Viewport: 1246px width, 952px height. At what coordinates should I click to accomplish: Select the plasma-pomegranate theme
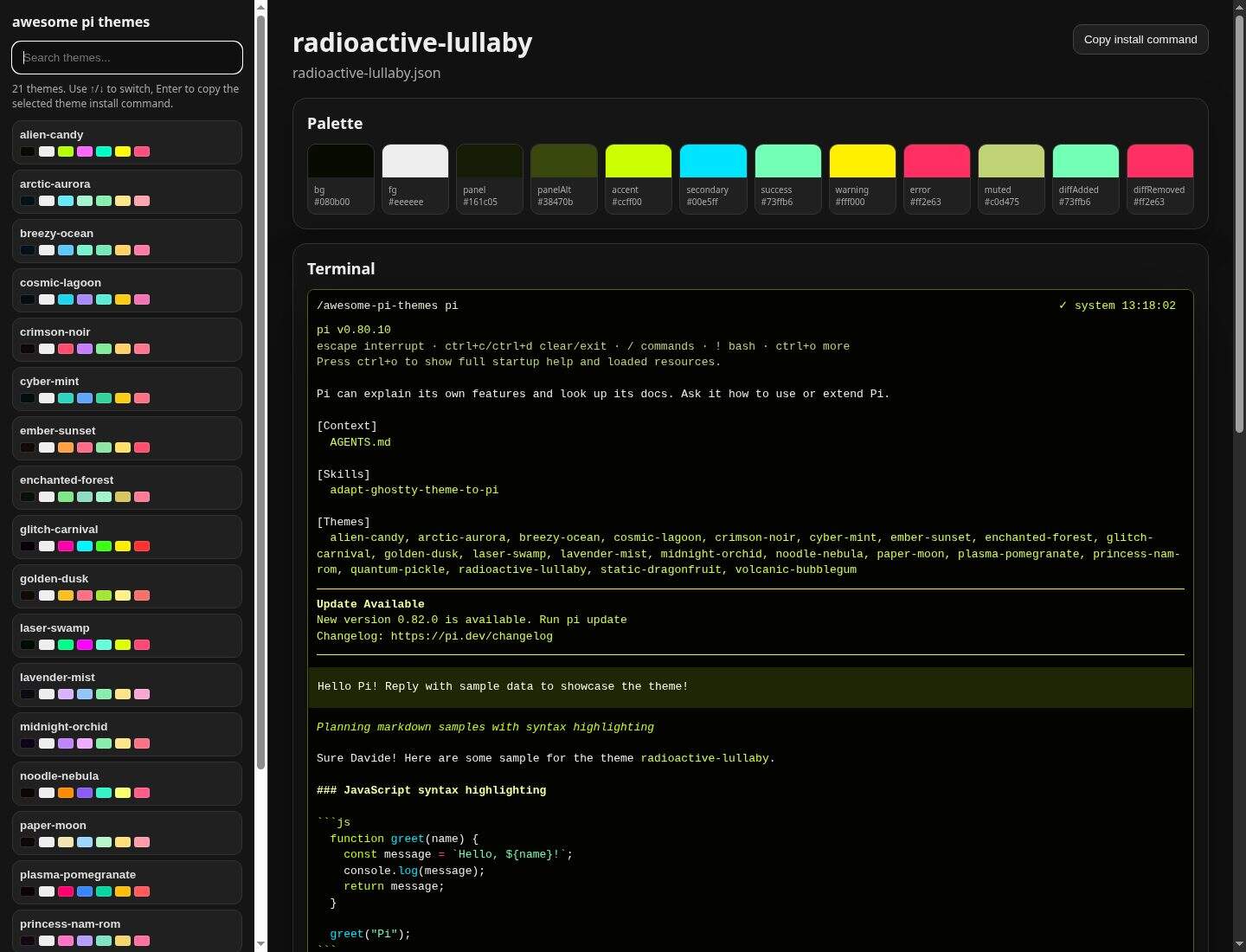pos(127,882)
